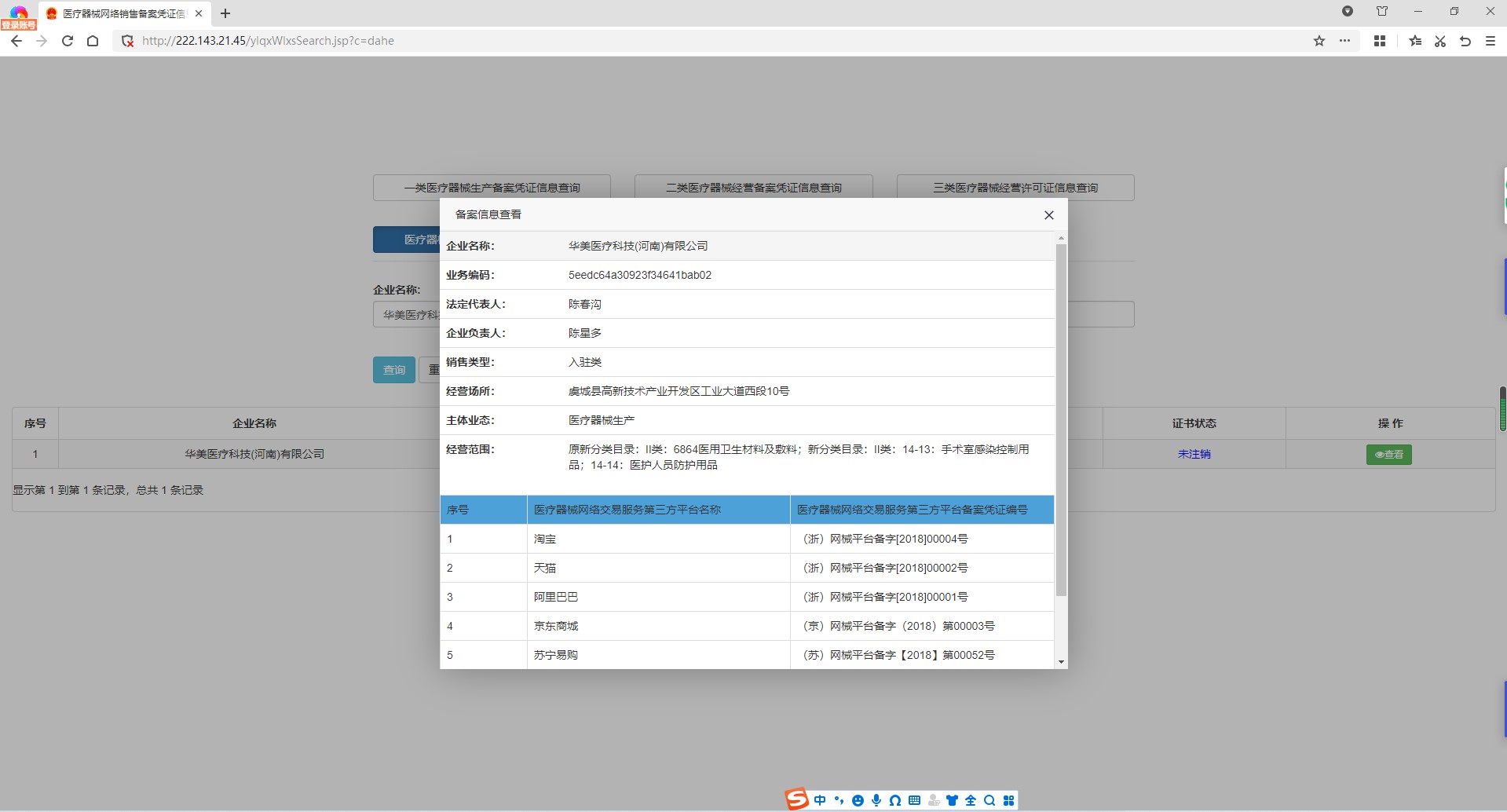Click the 操作 column header
The image size is (1507, 812).
point(1390,423)
